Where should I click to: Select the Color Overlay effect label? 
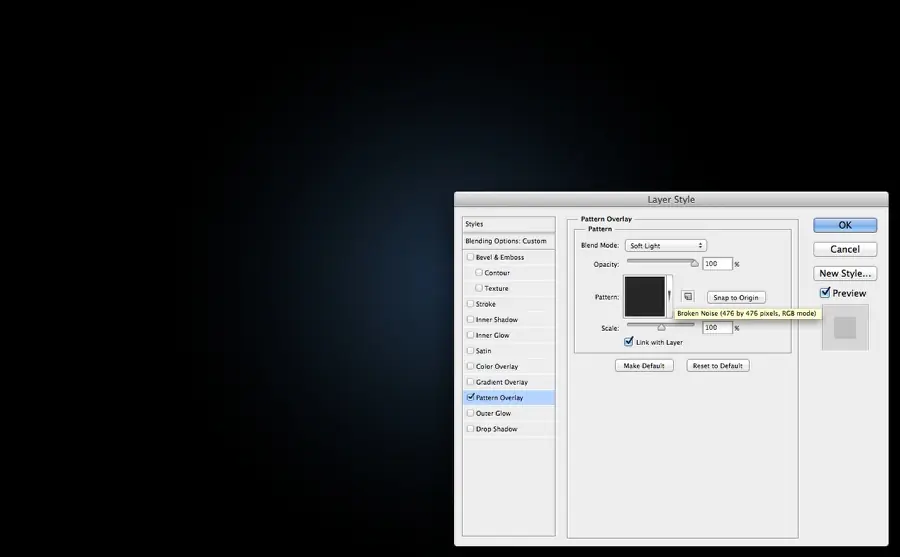[x=497, y=366]
